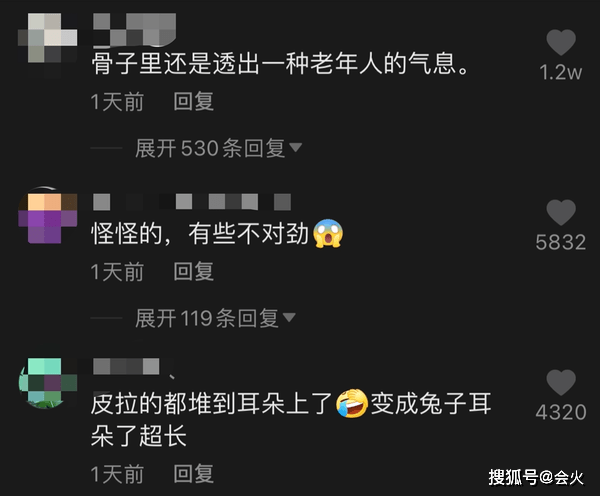Image resolution: width=600 pixels, height=496 pixels.
Task: Select the comment text 怪怪的，有些不对劲
Action: [x=200, y=233]
